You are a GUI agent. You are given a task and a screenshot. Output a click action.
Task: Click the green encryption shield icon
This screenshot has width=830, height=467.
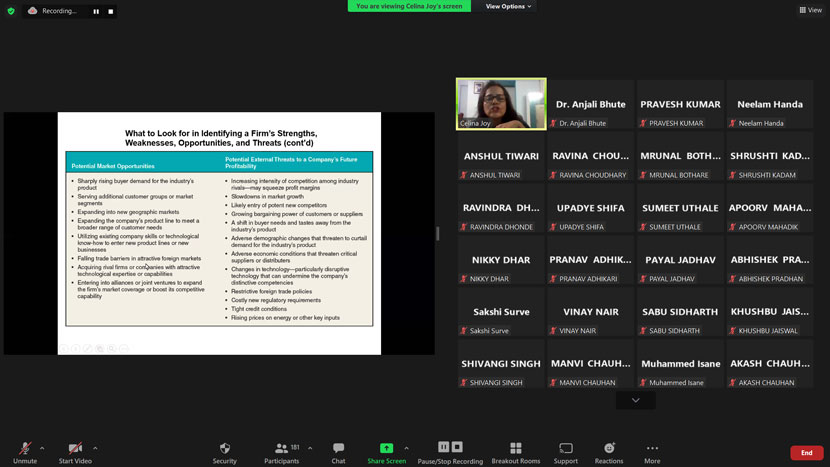[11, 11]
